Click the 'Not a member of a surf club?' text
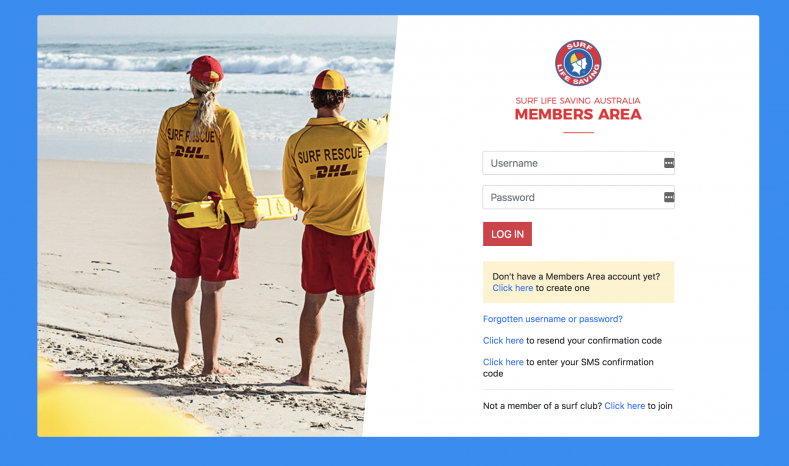 tap(542, 406)
